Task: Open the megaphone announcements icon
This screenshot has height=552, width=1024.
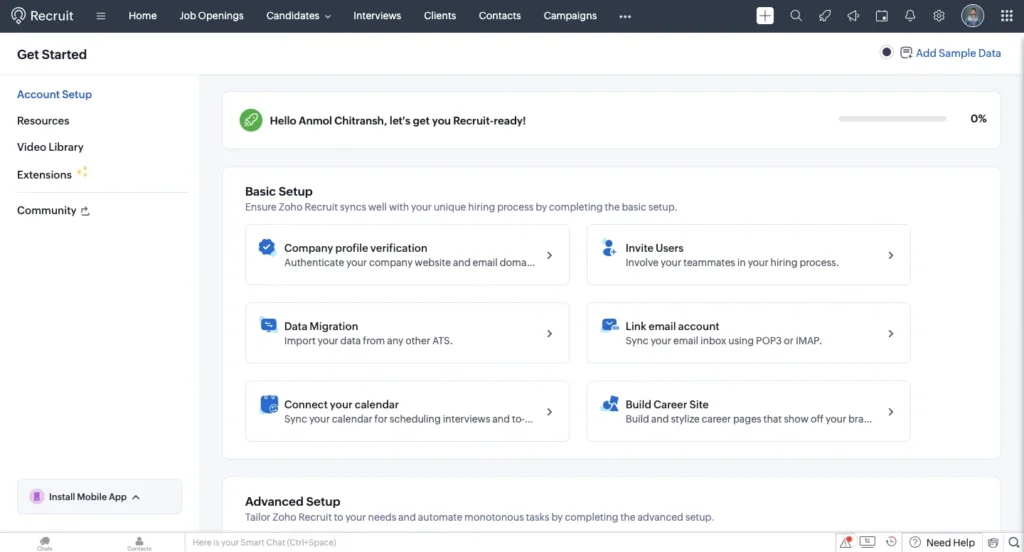Action: pos(853,16)
